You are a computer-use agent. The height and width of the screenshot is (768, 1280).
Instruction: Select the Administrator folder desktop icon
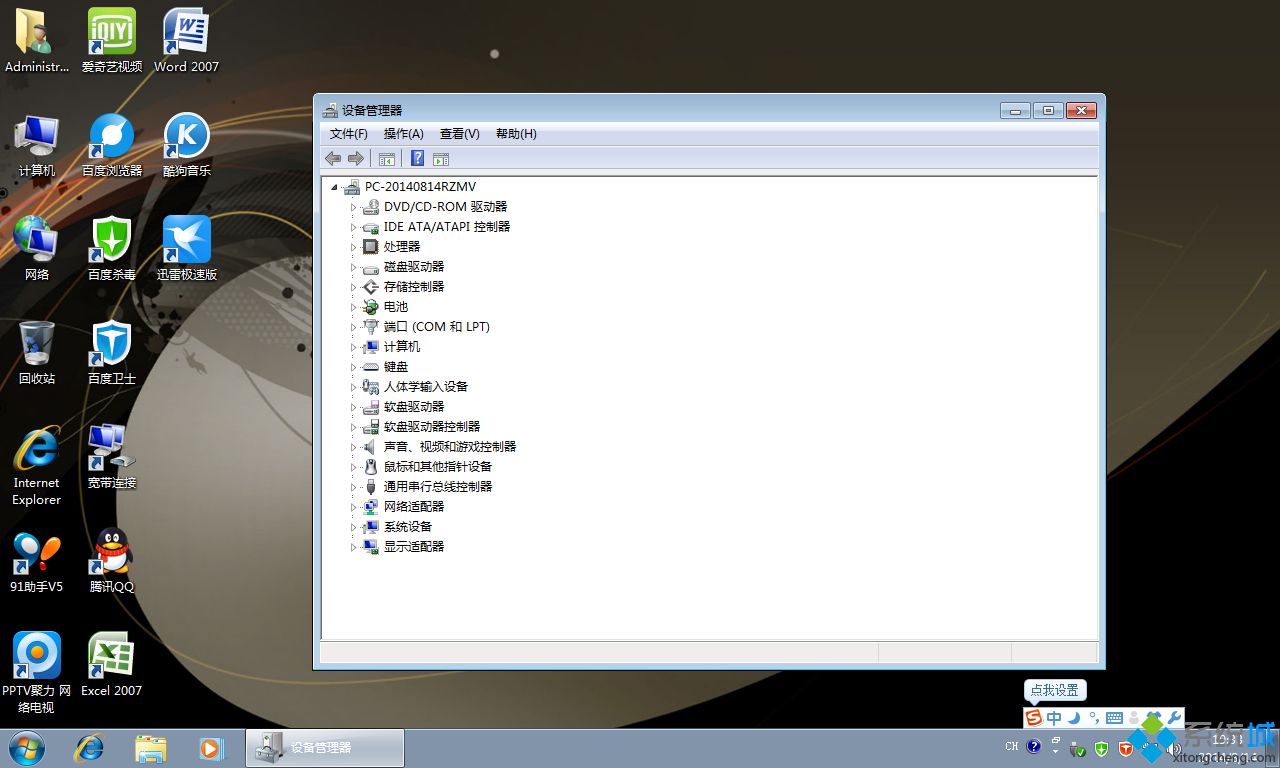click(x=37, y=41)
